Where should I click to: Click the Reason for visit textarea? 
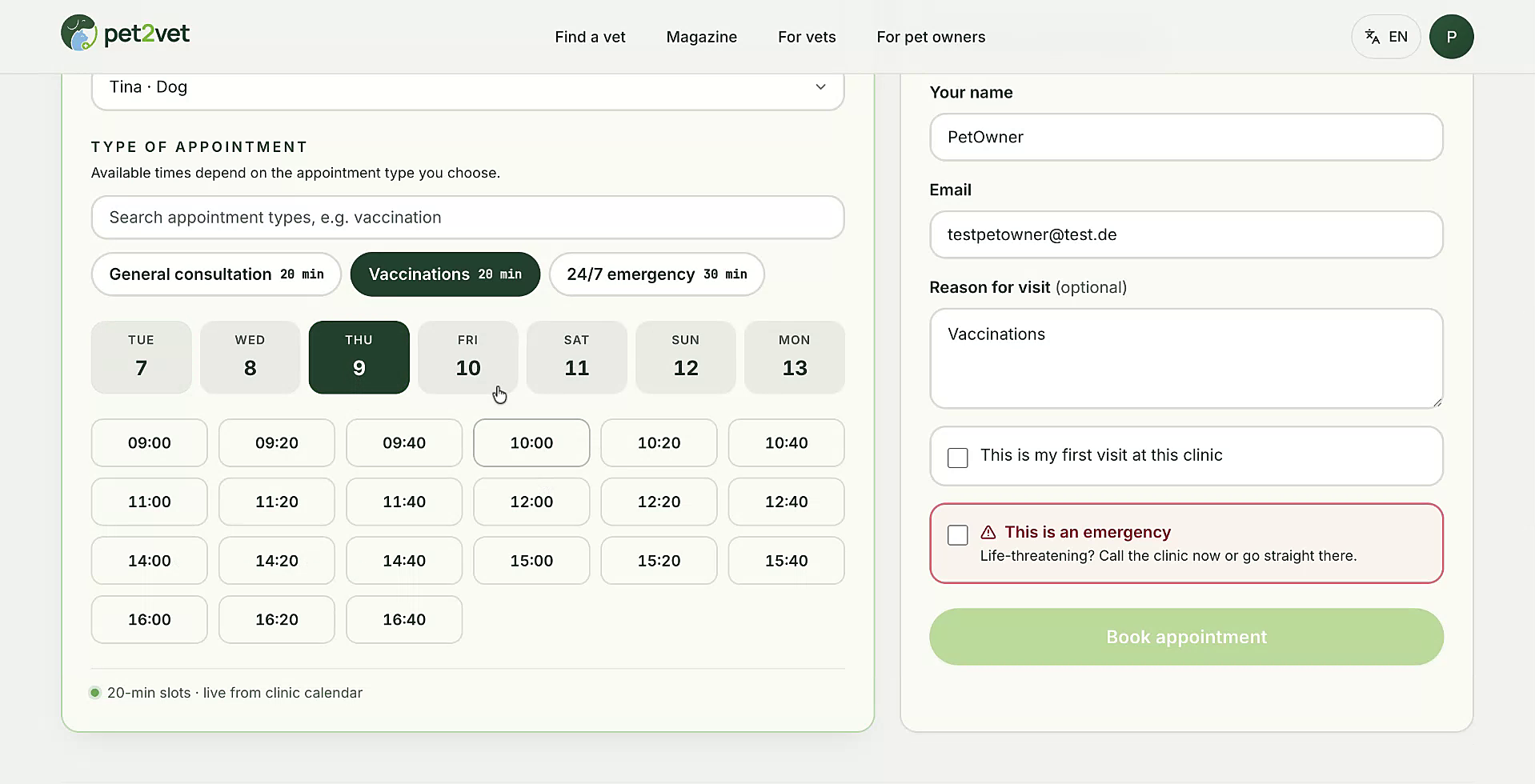1186,358
